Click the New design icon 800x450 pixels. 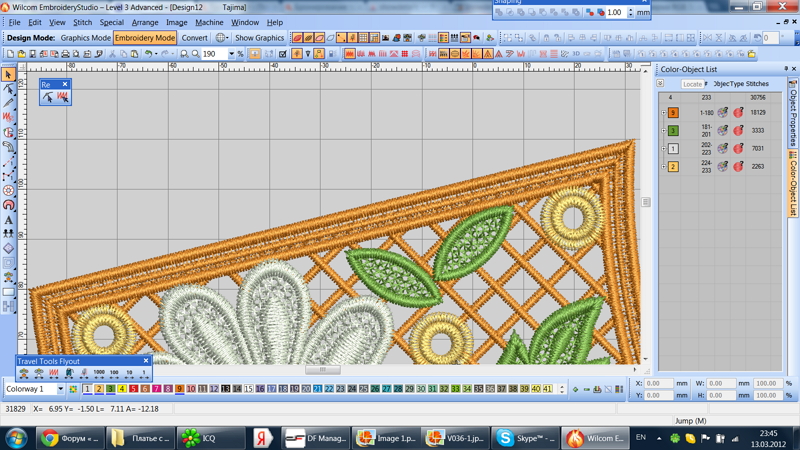(10, 54)
